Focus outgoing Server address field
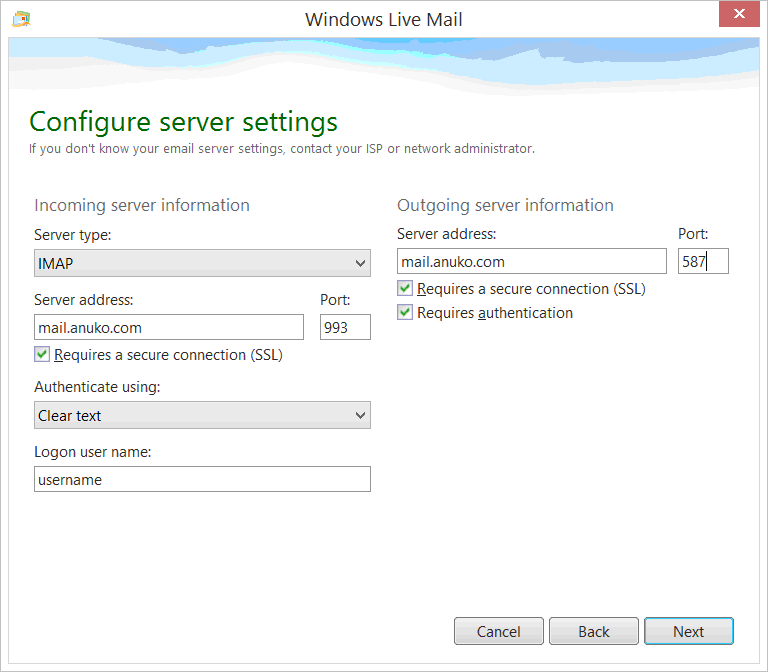 [x=532, y=261]
